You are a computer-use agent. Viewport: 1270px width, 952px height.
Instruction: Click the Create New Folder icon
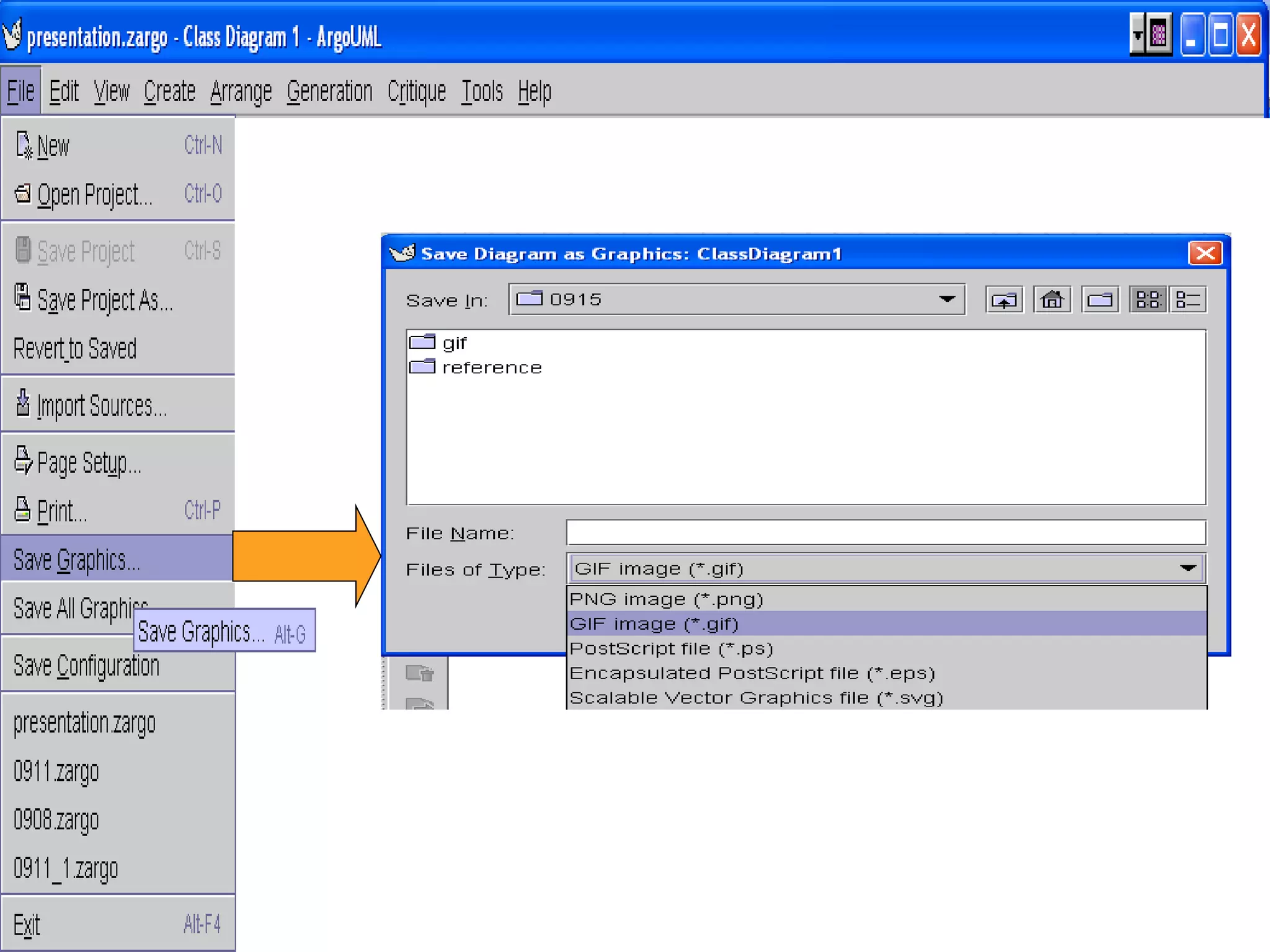click(1099, 301)
